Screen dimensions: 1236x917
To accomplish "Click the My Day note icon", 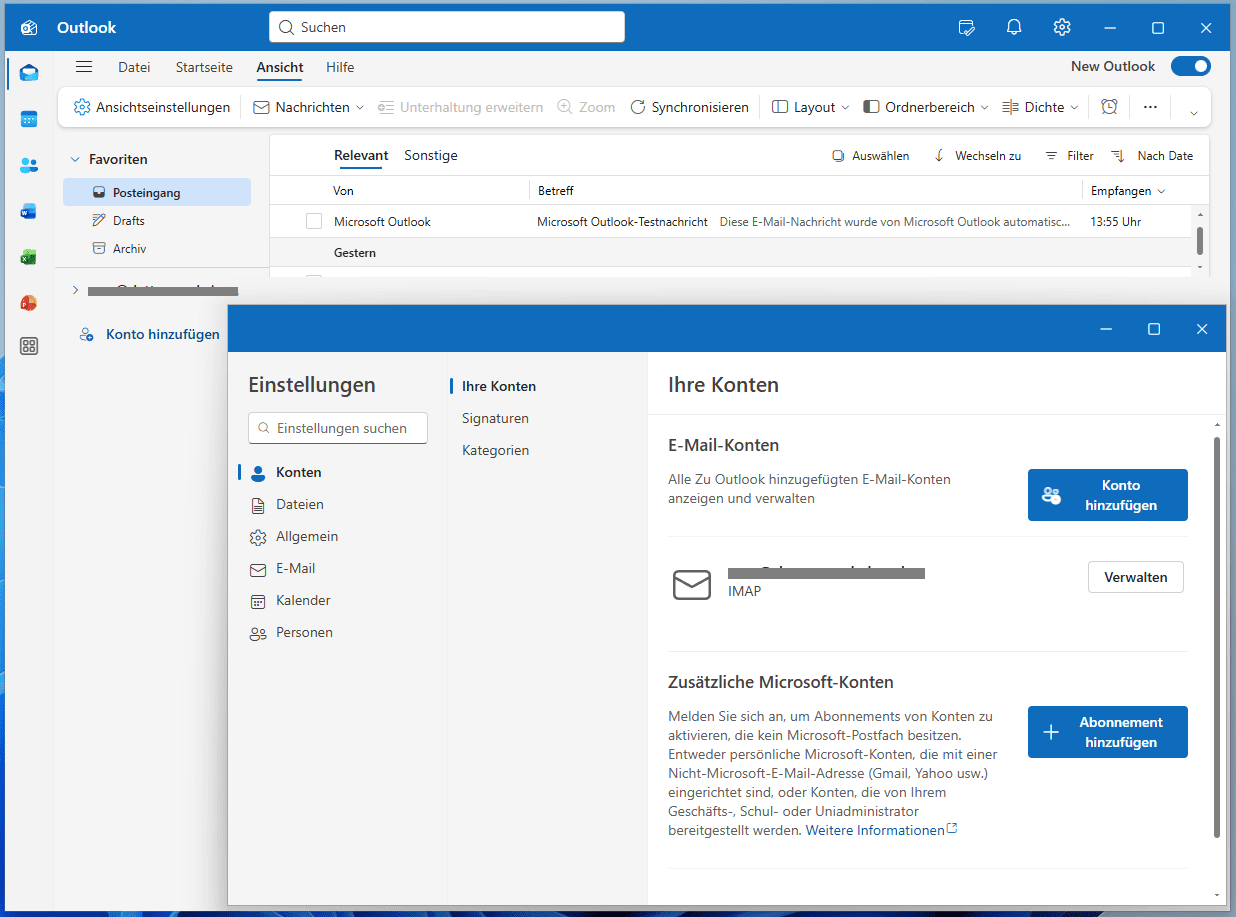I will (x=966, y=27).
